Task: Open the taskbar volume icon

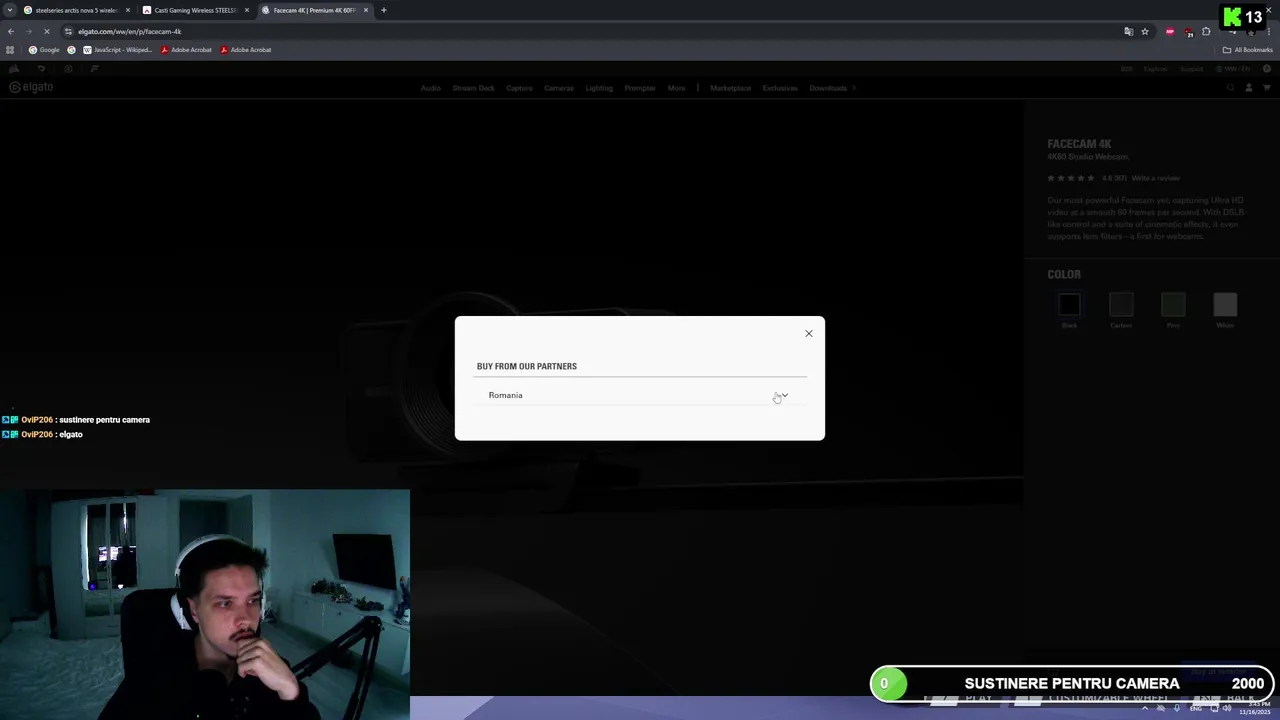Action: click(1228, 708)
